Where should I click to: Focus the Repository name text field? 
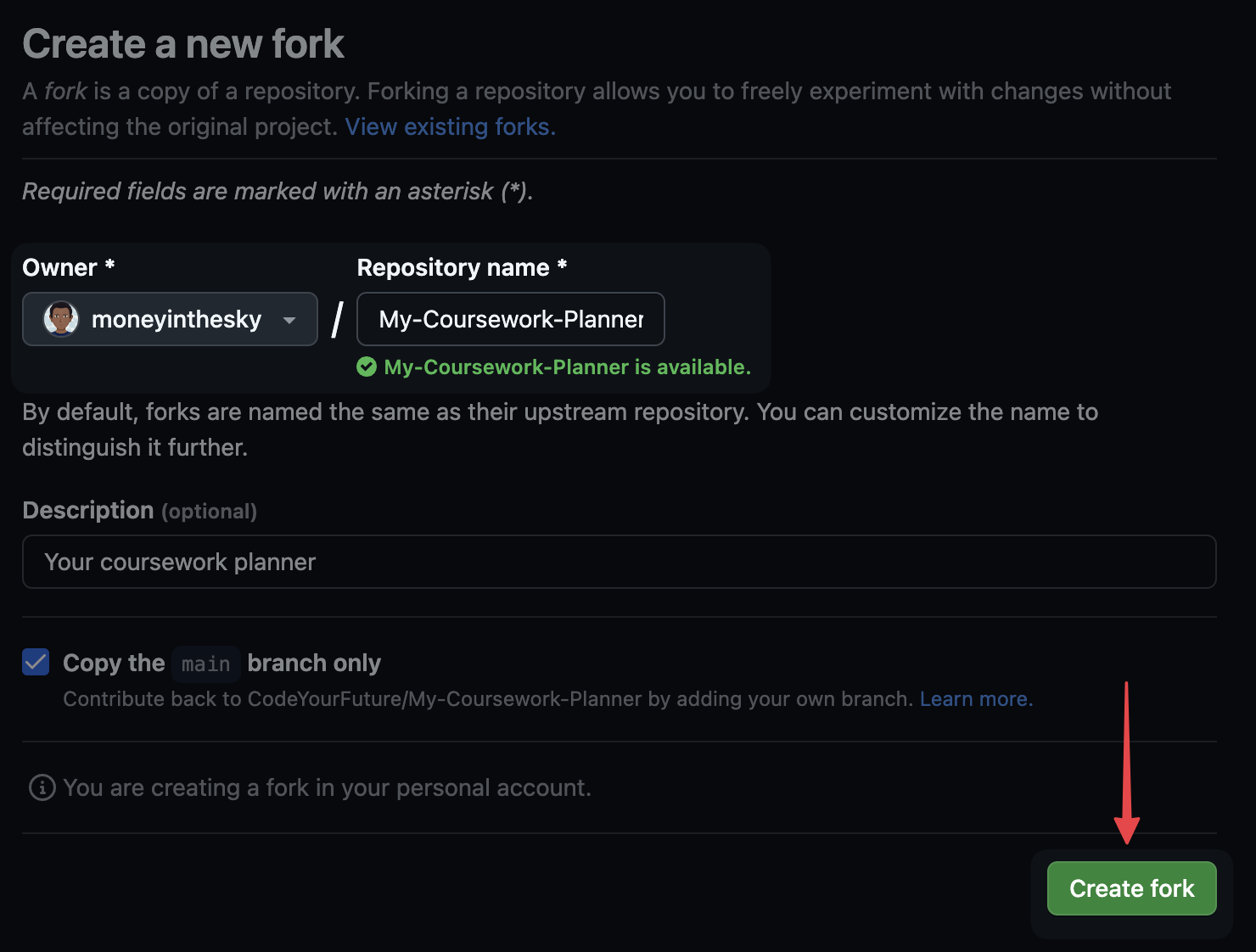tap(510, 319)
